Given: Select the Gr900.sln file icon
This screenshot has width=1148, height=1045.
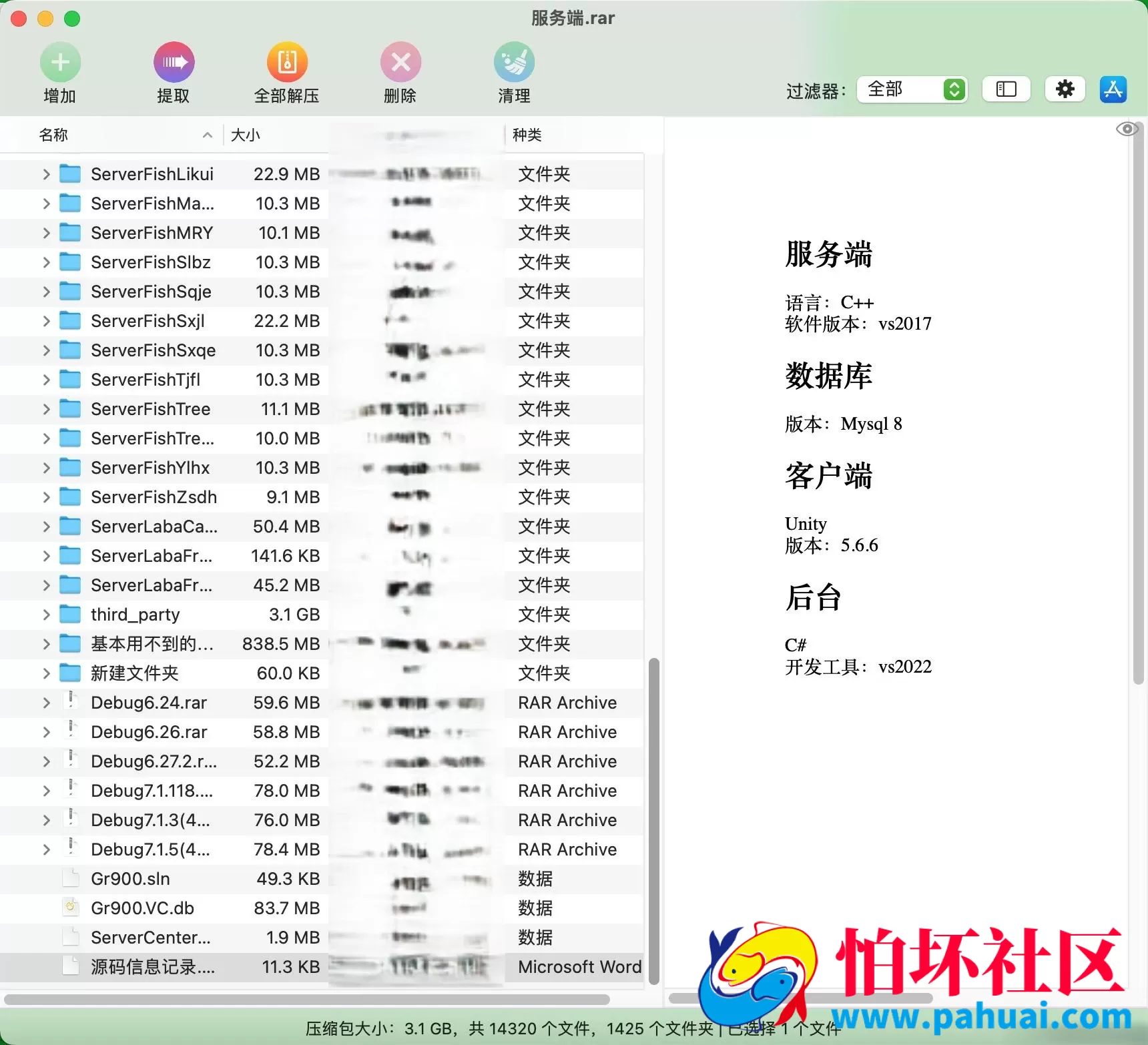Looking at the screenshot, I should [71, 878].
